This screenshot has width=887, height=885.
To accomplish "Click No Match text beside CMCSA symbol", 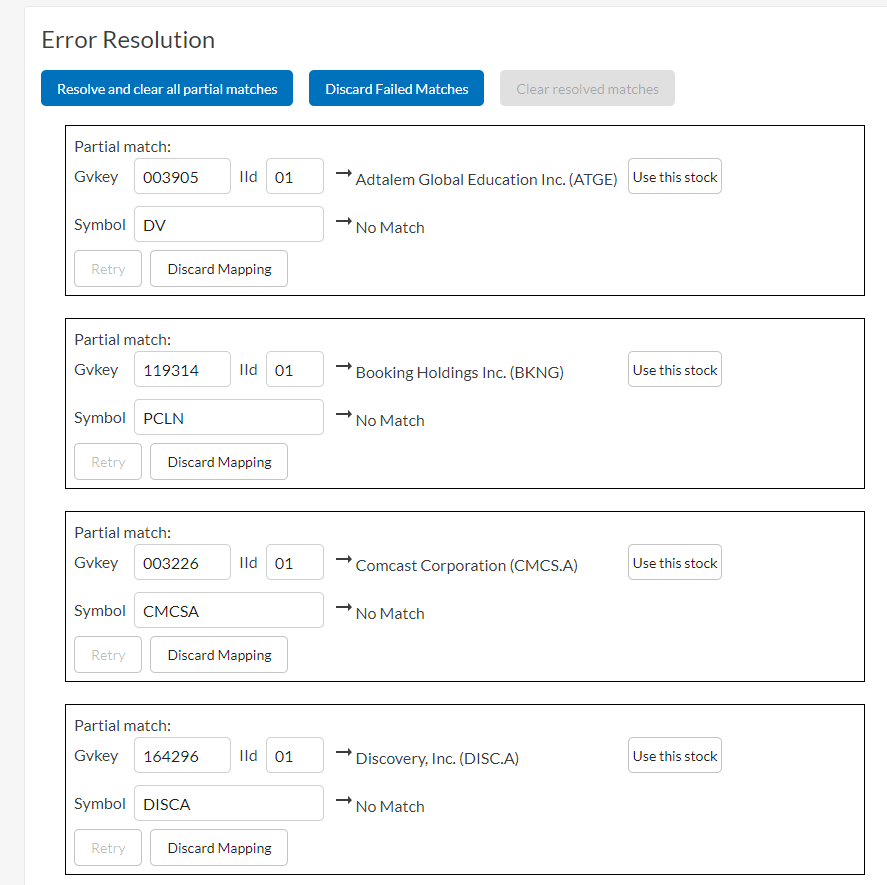I will coord(390,614).
